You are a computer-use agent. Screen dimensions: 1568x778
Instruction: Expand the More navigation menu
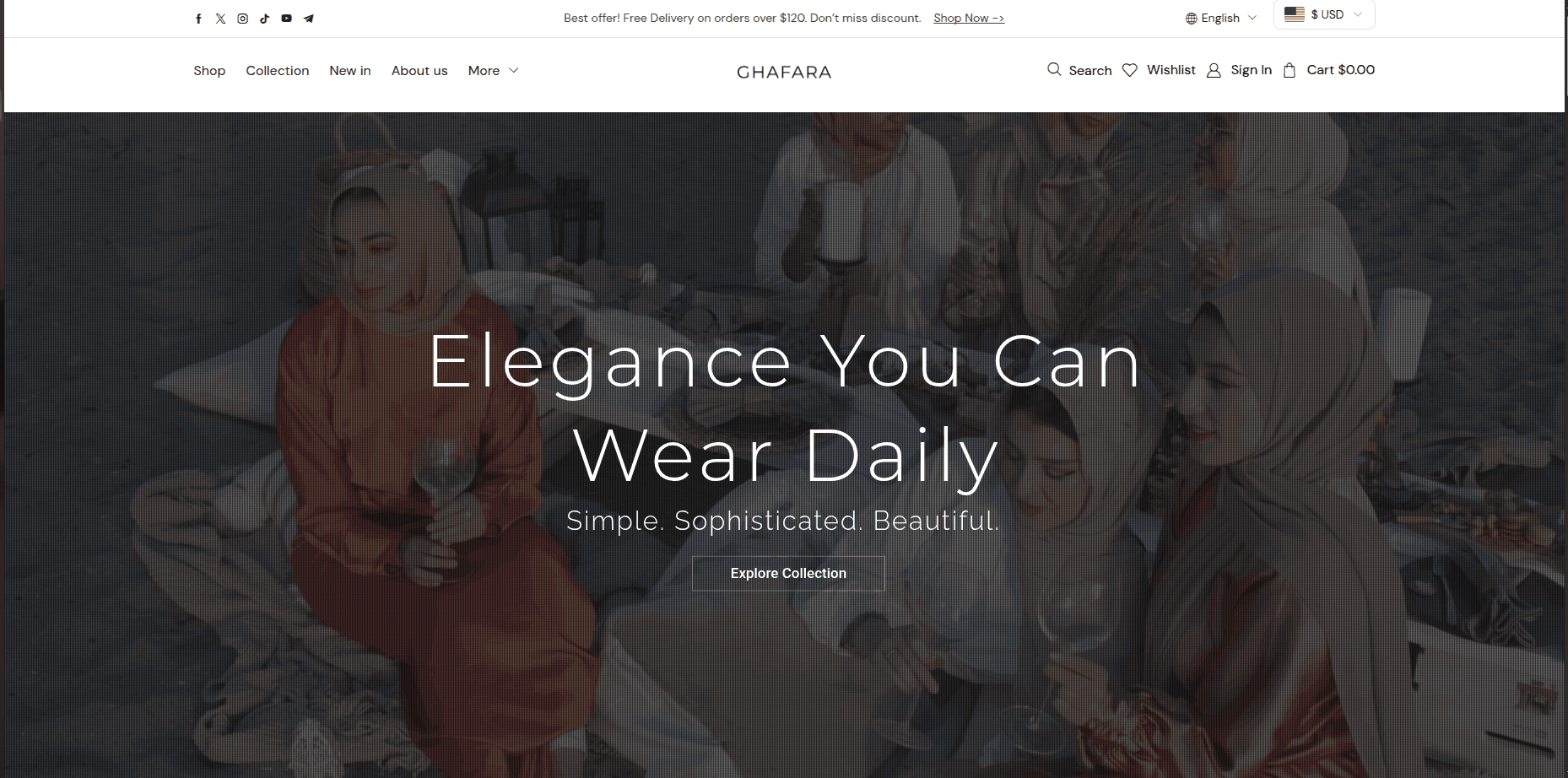click(493, 71)
